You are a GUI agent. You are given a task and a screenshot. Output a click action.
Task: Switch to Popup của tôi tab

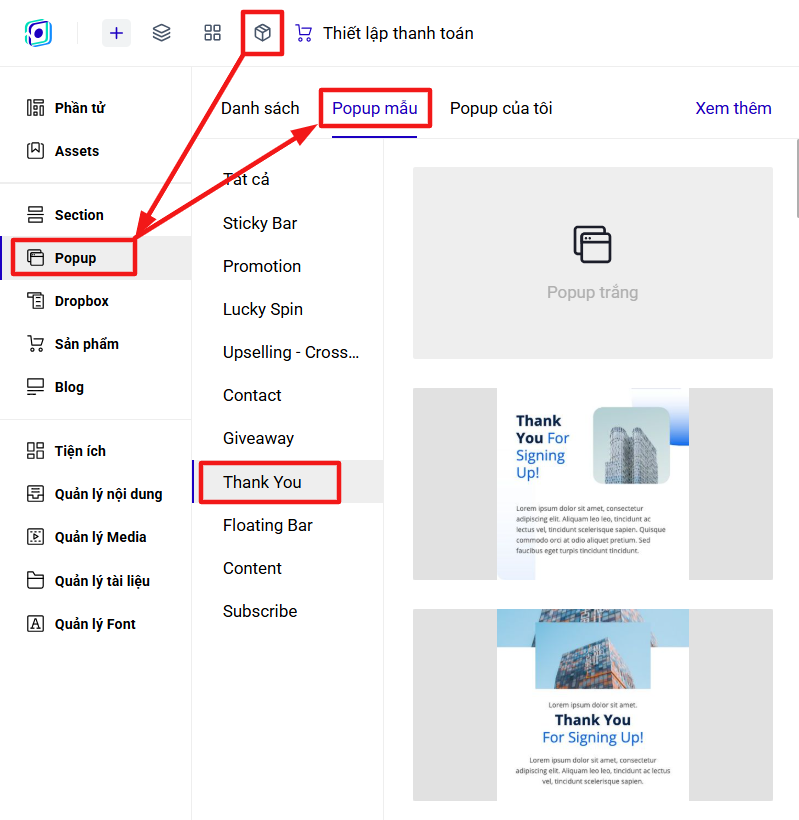pyautogui.click(x=501, y=108)
